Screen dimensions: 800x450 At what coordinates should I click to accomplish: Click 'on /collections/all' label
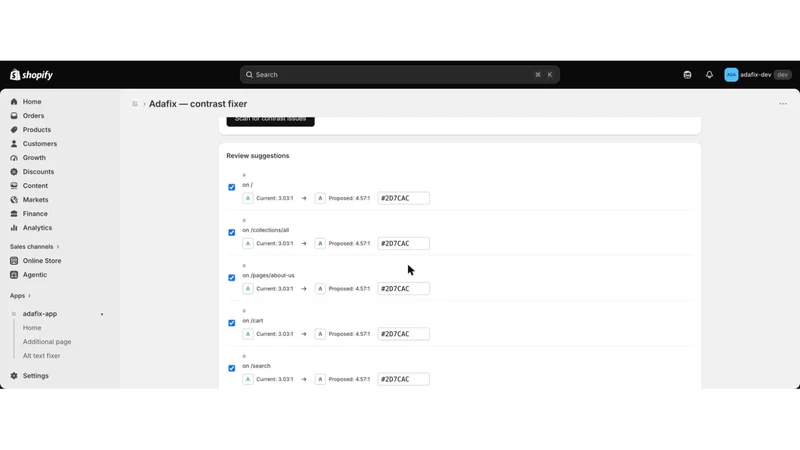point(265,230)
